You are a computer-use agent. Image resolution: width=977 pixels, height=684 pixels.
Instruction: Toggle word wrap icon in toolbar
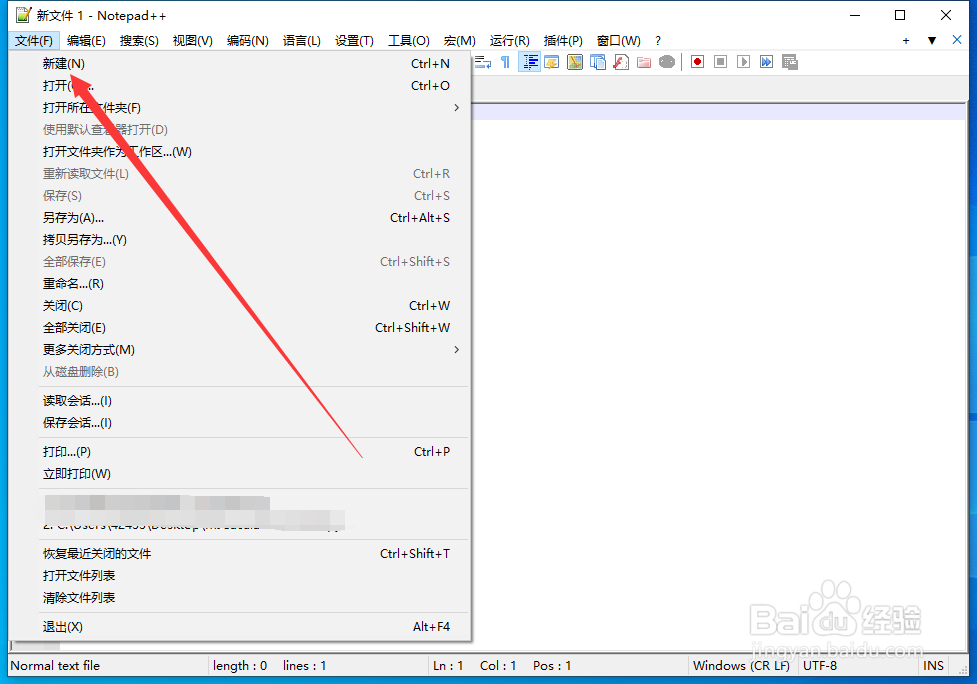pos(483,62)
